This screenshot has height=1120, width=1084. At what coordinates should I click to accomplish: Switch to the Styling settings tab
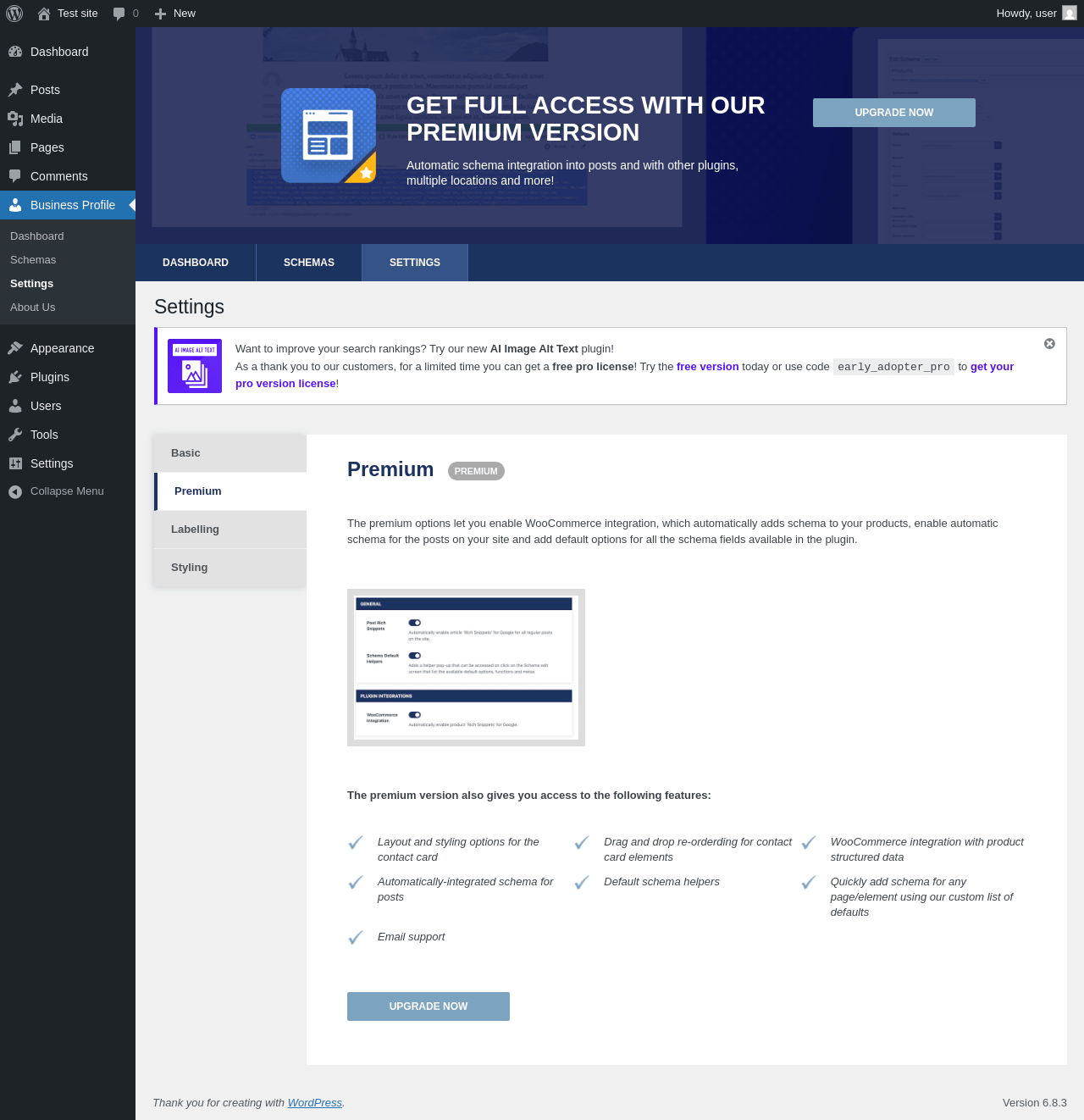coord(230,568)
